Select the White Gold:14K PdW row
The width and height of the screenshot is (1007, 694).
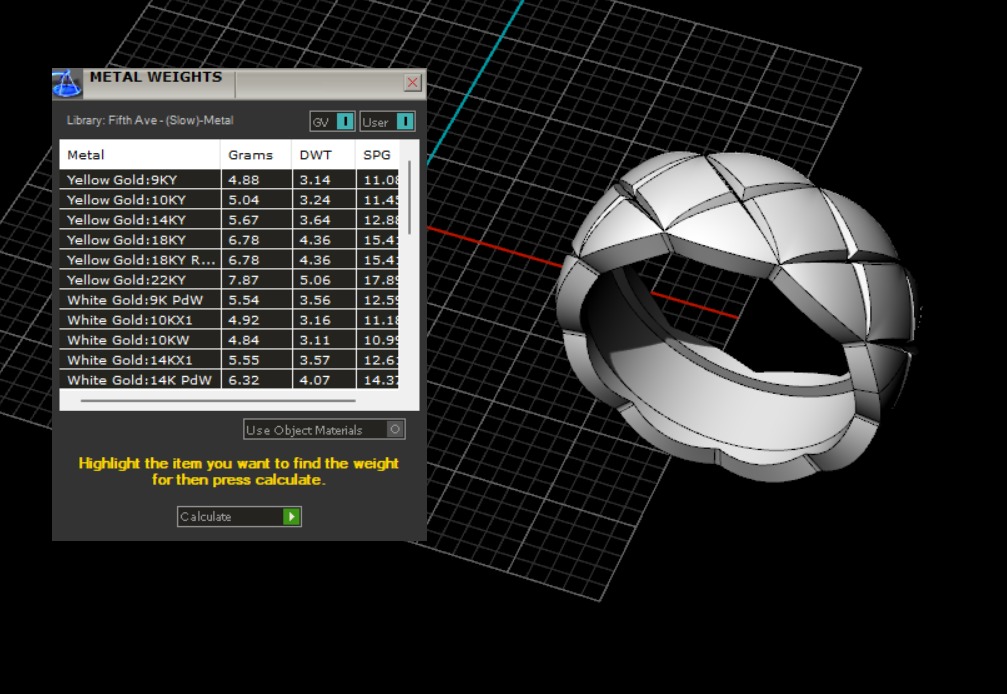coord(229,379)
